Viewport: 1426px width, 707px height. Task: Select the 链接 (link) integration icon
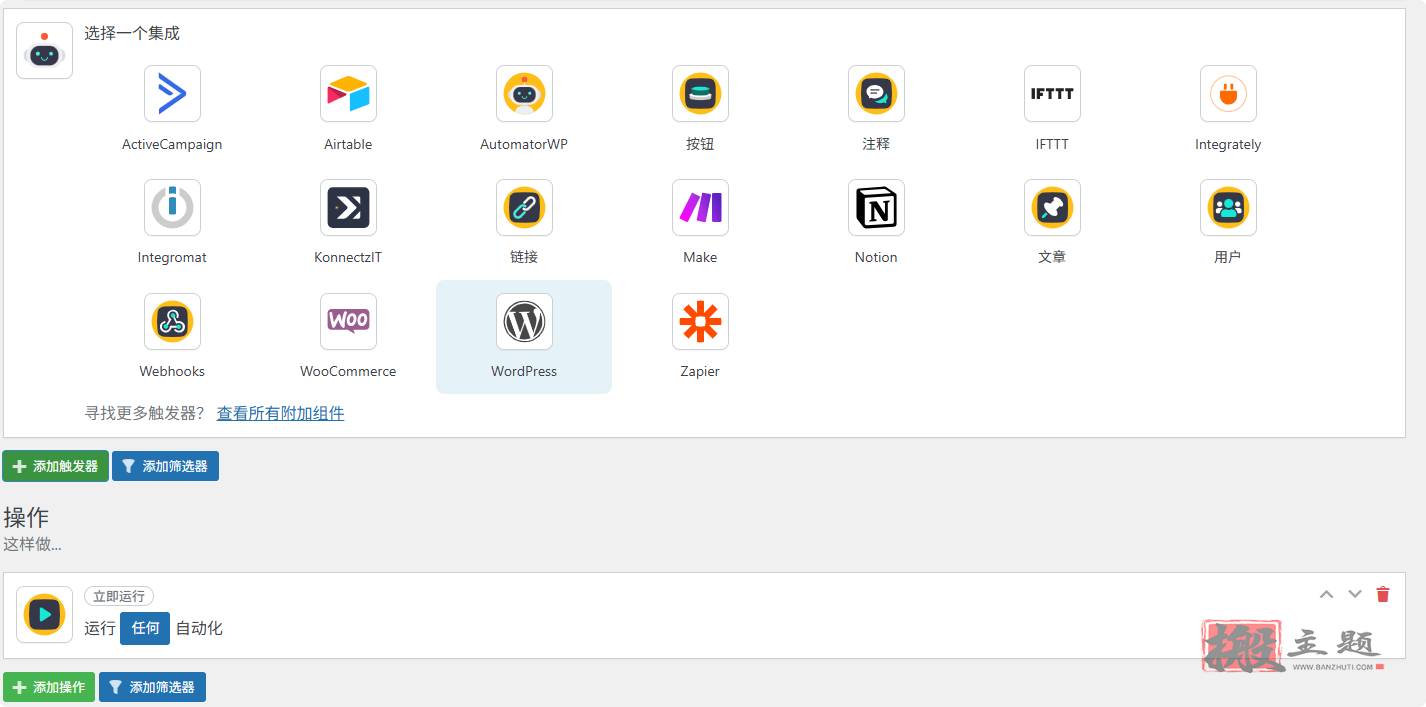[x=524, y=208]
